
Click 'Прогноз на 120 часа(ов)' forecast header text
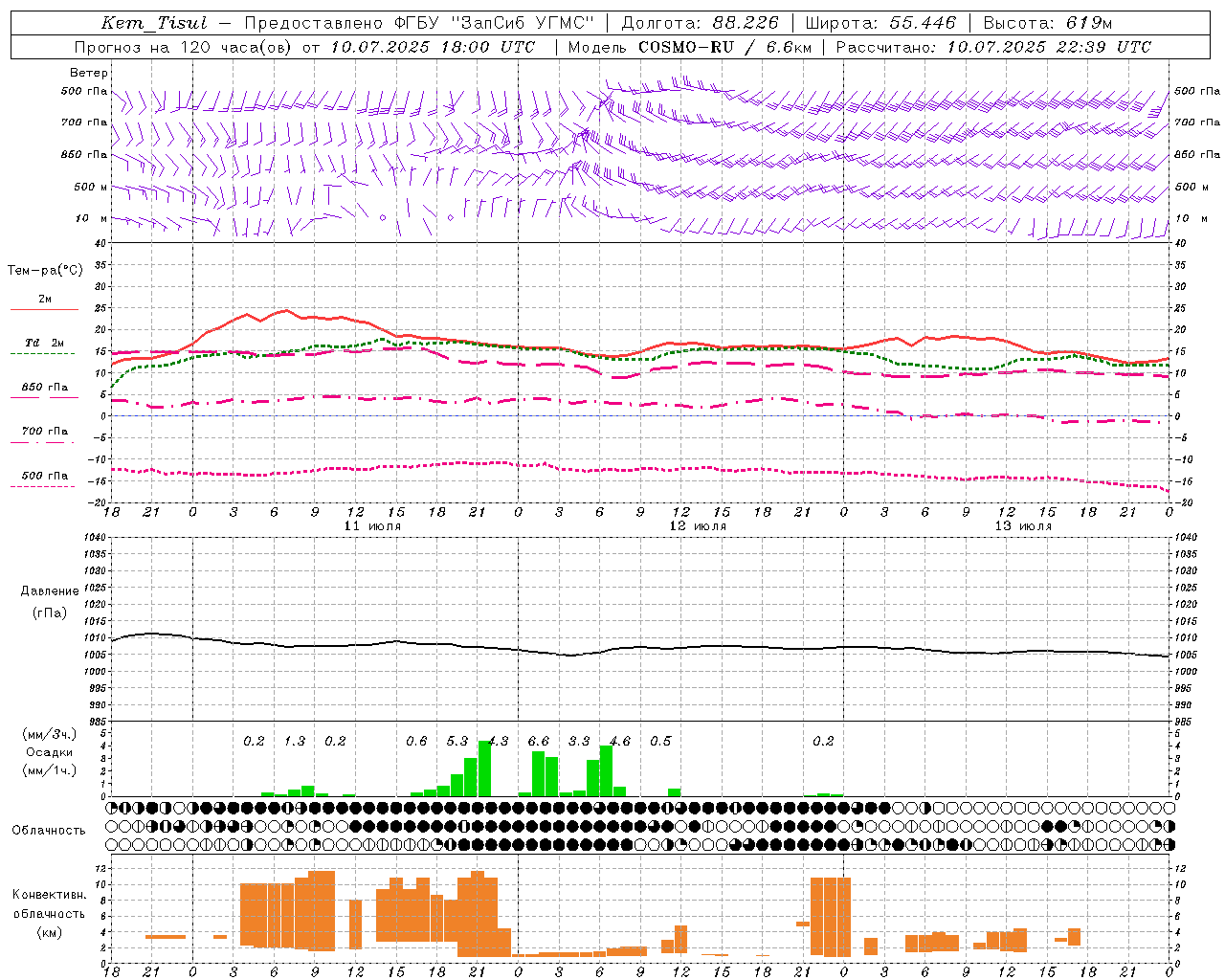184,47
